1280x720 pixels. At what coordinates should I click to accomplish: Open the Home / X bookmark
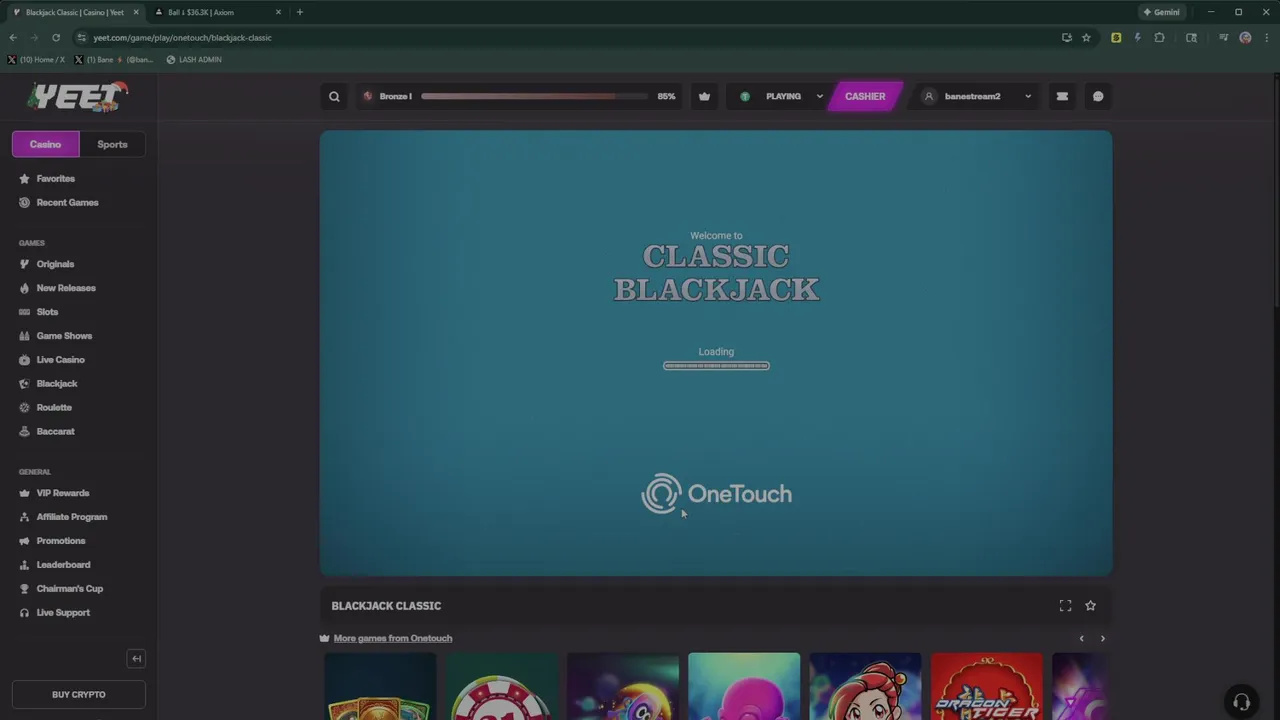[36, 60]
